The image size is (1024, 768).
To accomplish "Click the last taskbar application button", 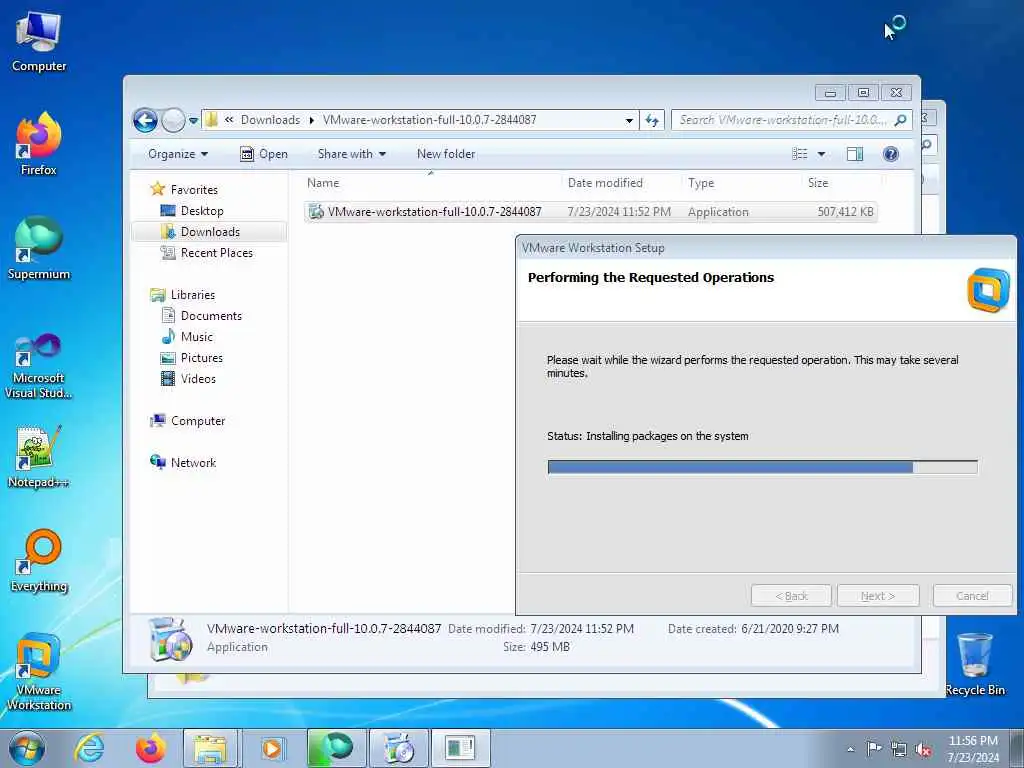I will coord(460,748).
